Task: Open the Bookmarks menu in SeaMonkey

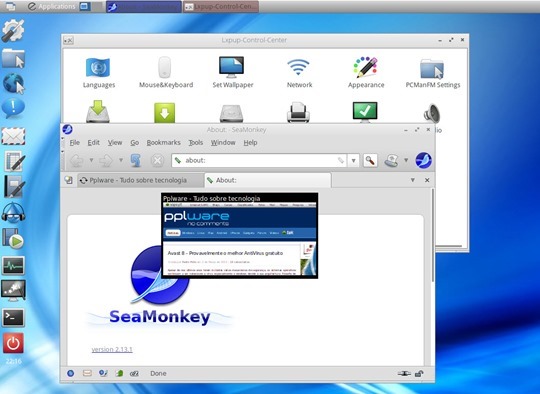Action: 163,143
